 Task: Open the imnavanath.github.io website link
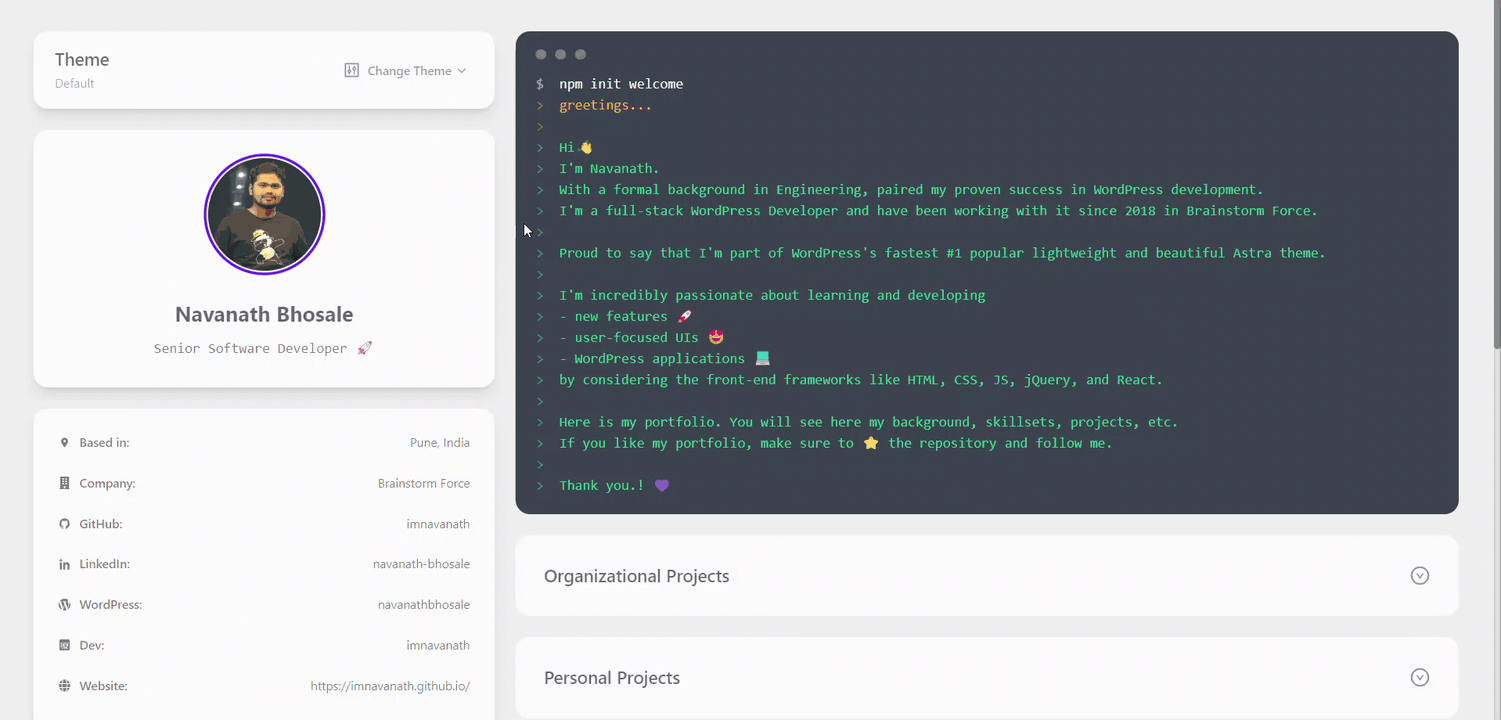(x=390, y=686)
